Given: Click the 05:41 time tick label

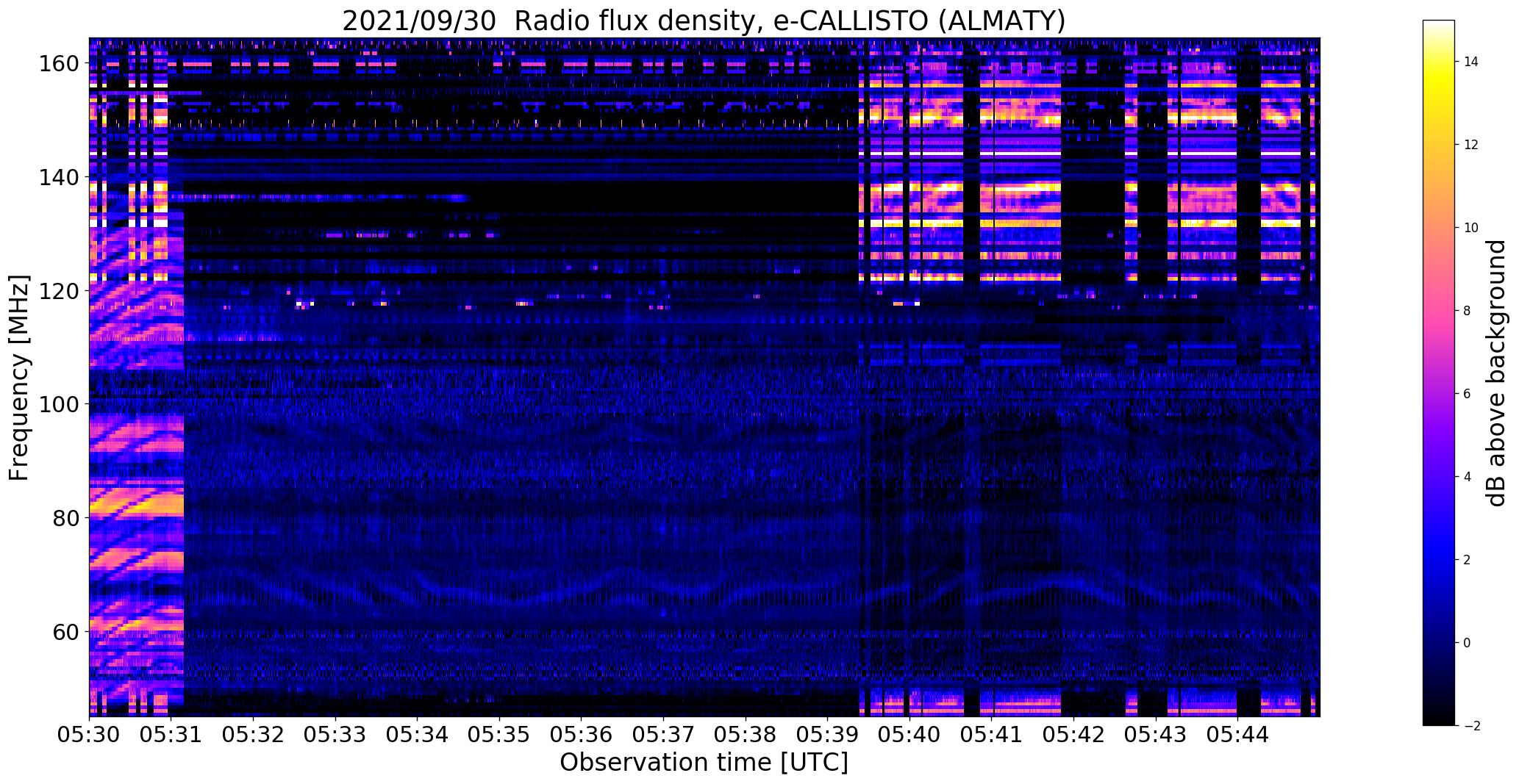Looking at the screenshot, I should click(992, 735).
